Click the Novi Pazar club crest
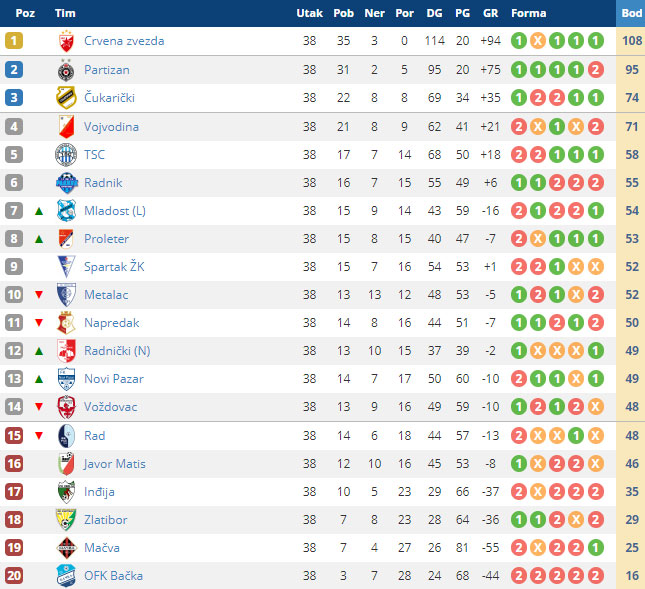This screenshot has width=645, height=589. click(66, 379)
